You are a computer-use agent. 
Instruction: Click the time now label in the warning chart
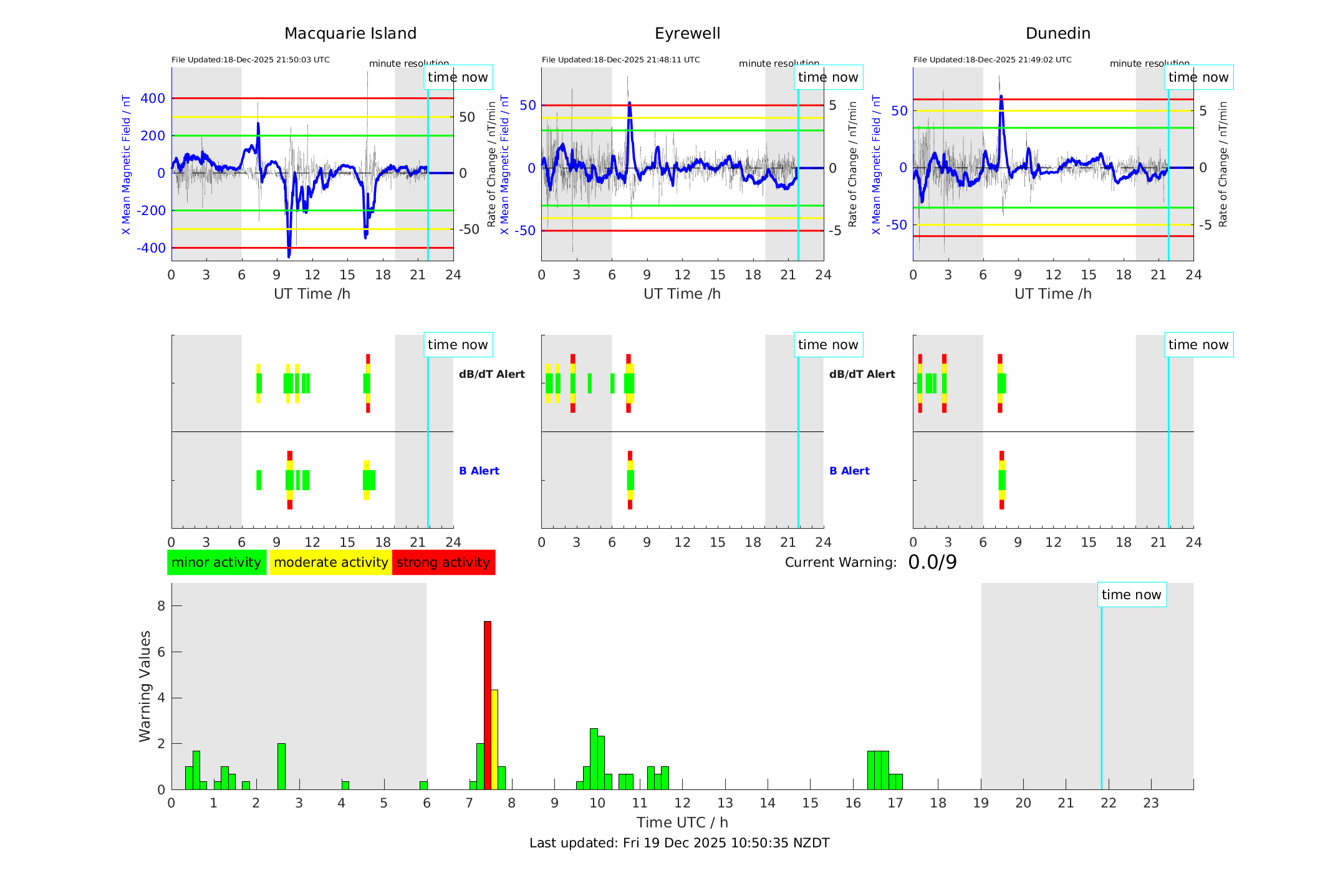click(x=1131, y=595)
